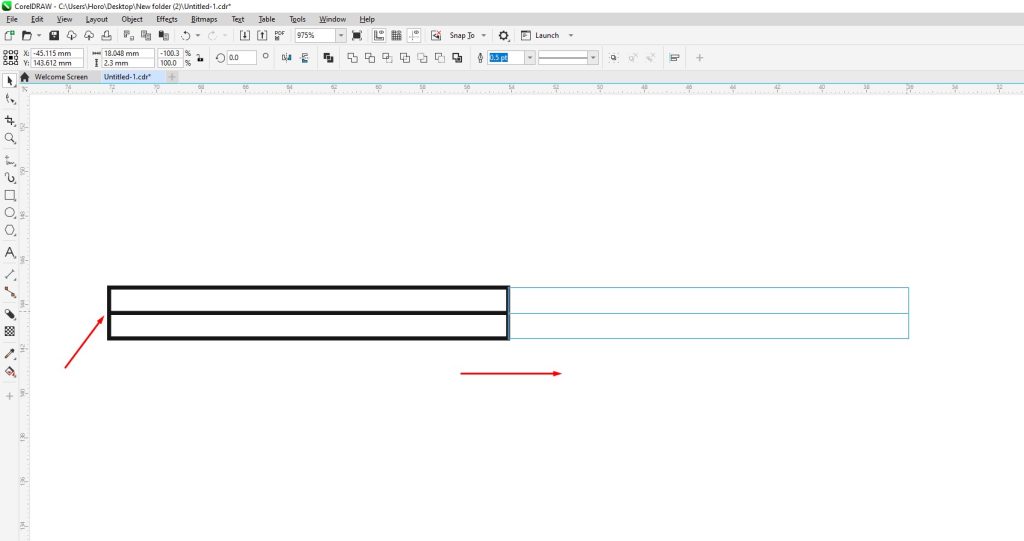This screenshot has height=541, width=1024.
Task: Click the Mirror horizontally icon
Action: (287, 57)
